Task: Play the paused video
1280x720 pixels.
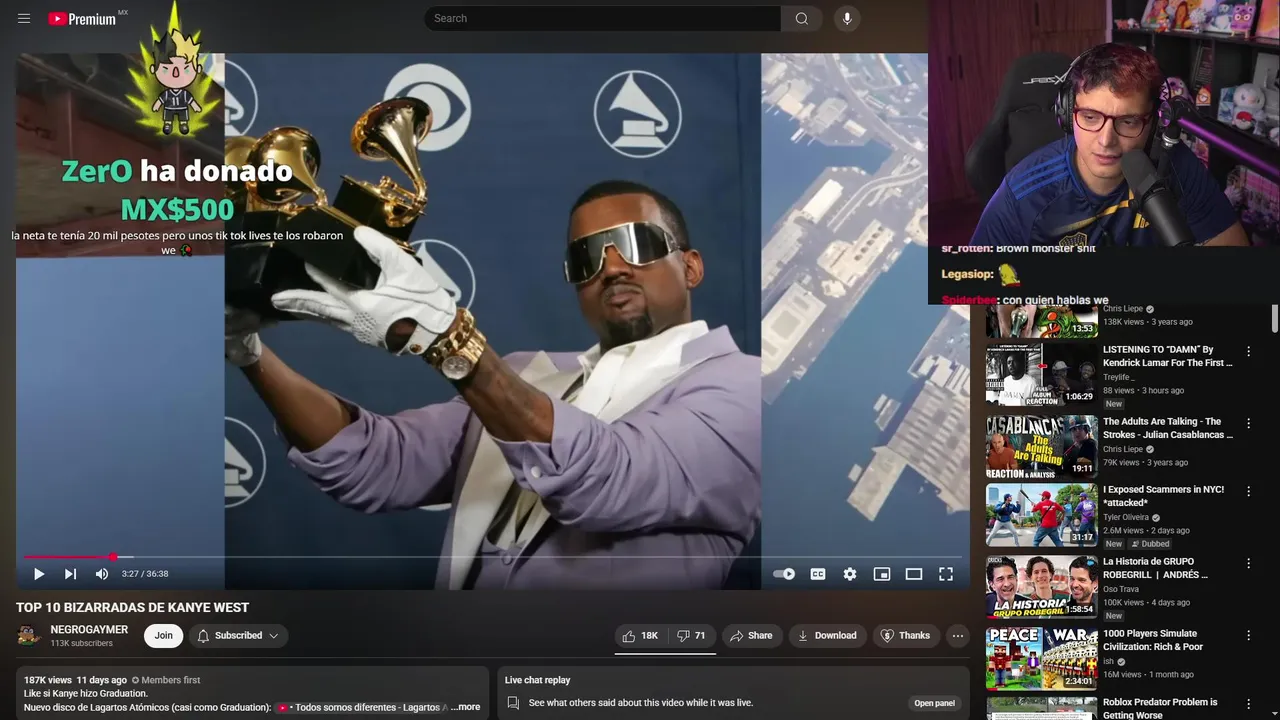Action: [38, 574]
